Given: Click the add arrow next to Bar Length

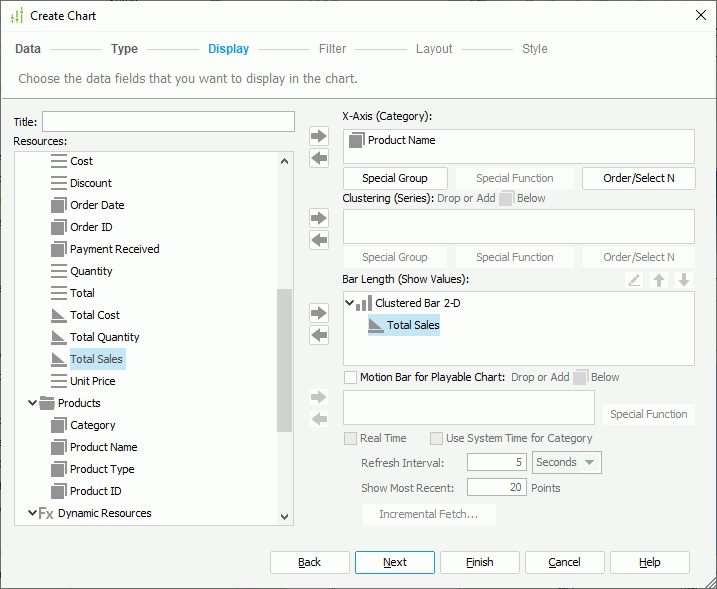Looking at the screenshot, I should tap(319, 313).
